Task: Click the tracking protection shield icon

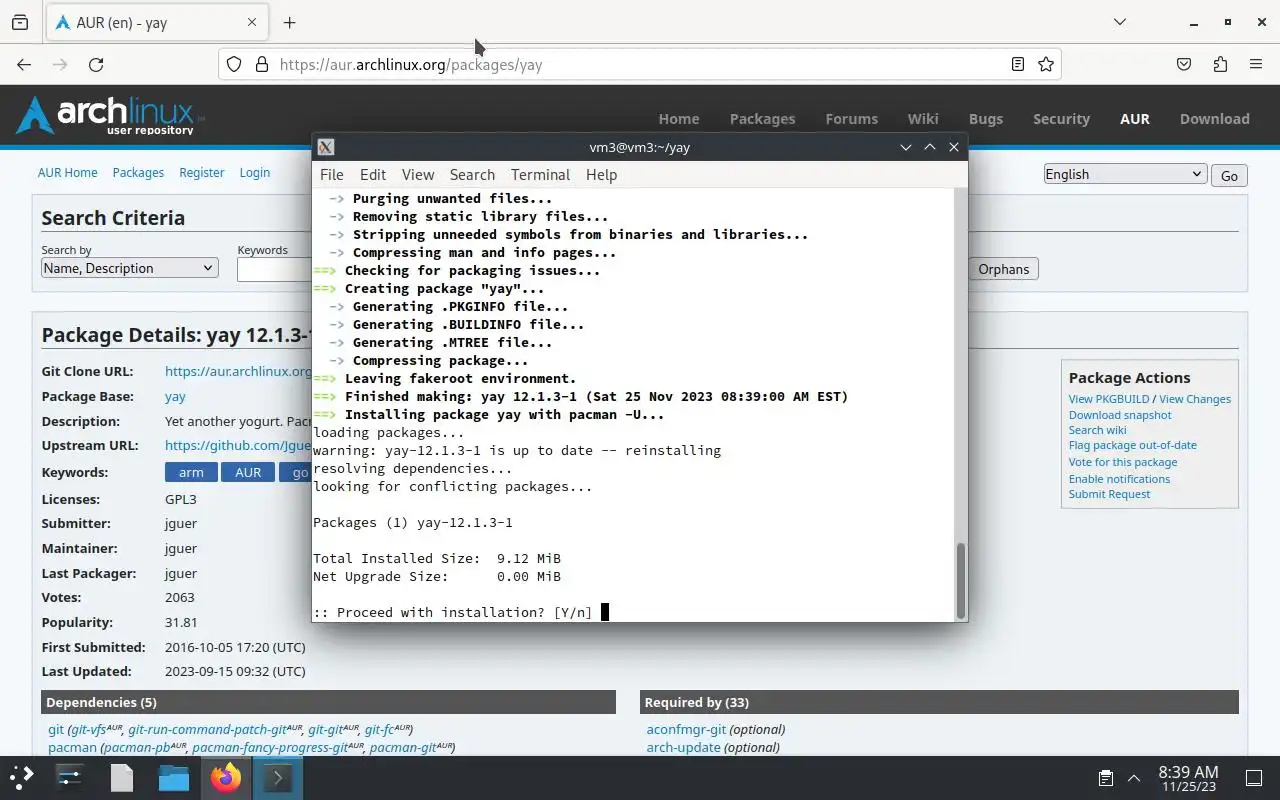Action: click(x=234, y=64)
